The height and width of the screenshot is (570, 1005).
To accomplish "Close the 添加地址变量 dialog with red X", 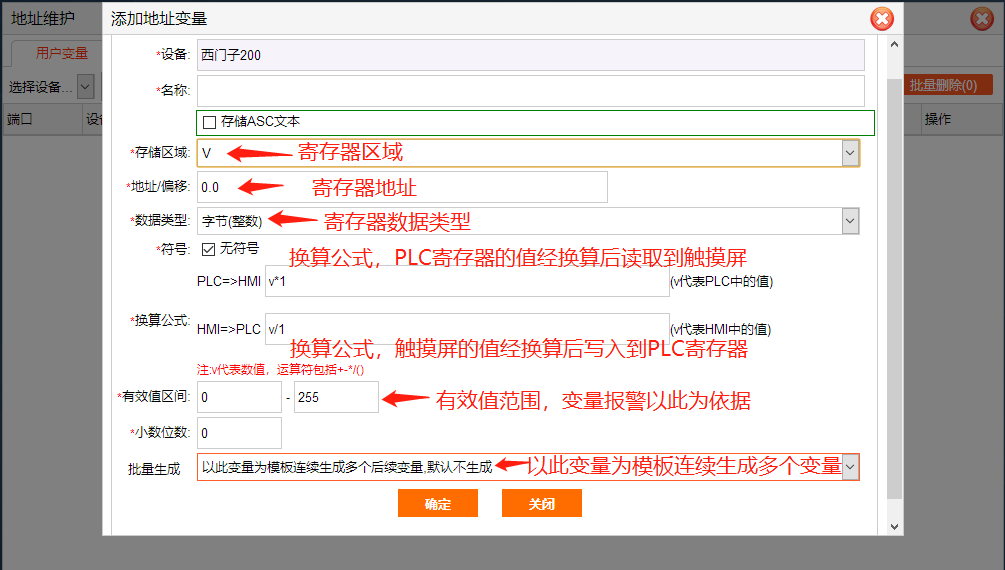I will click(881, 18).
